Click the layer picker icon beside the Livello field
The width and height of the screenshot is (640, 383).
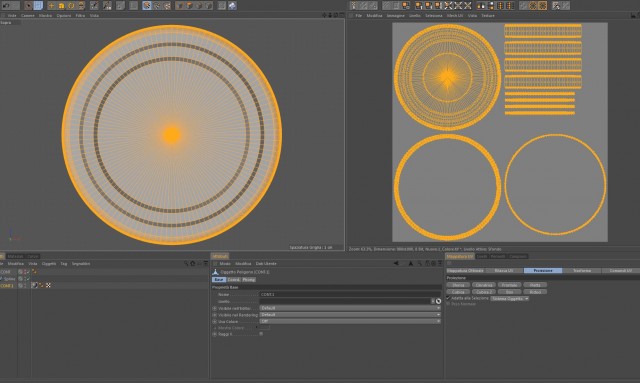pyautogui.click(x=438, y=301)
